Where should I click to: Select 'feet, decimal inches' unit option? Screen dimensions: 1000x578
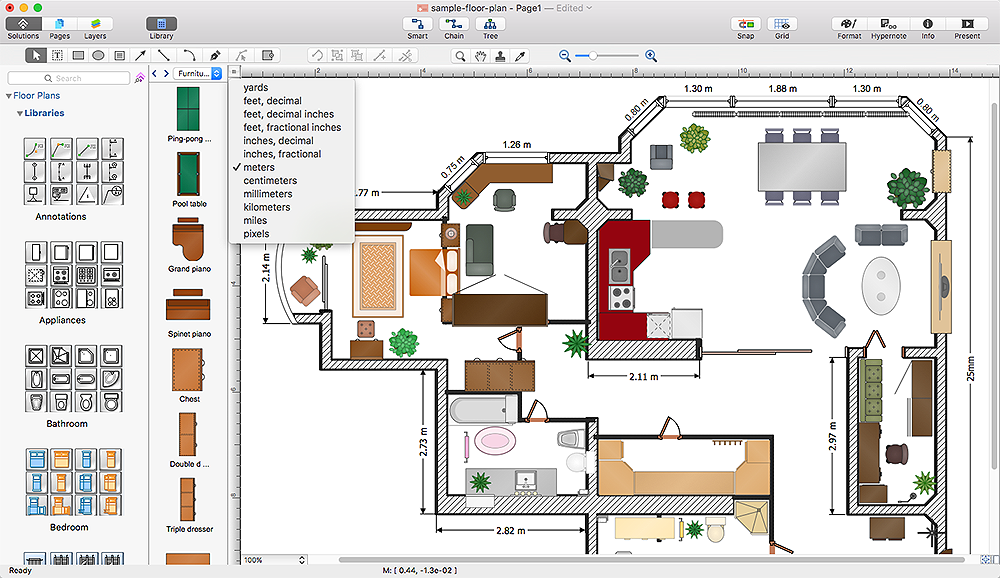tap(288, 114)
